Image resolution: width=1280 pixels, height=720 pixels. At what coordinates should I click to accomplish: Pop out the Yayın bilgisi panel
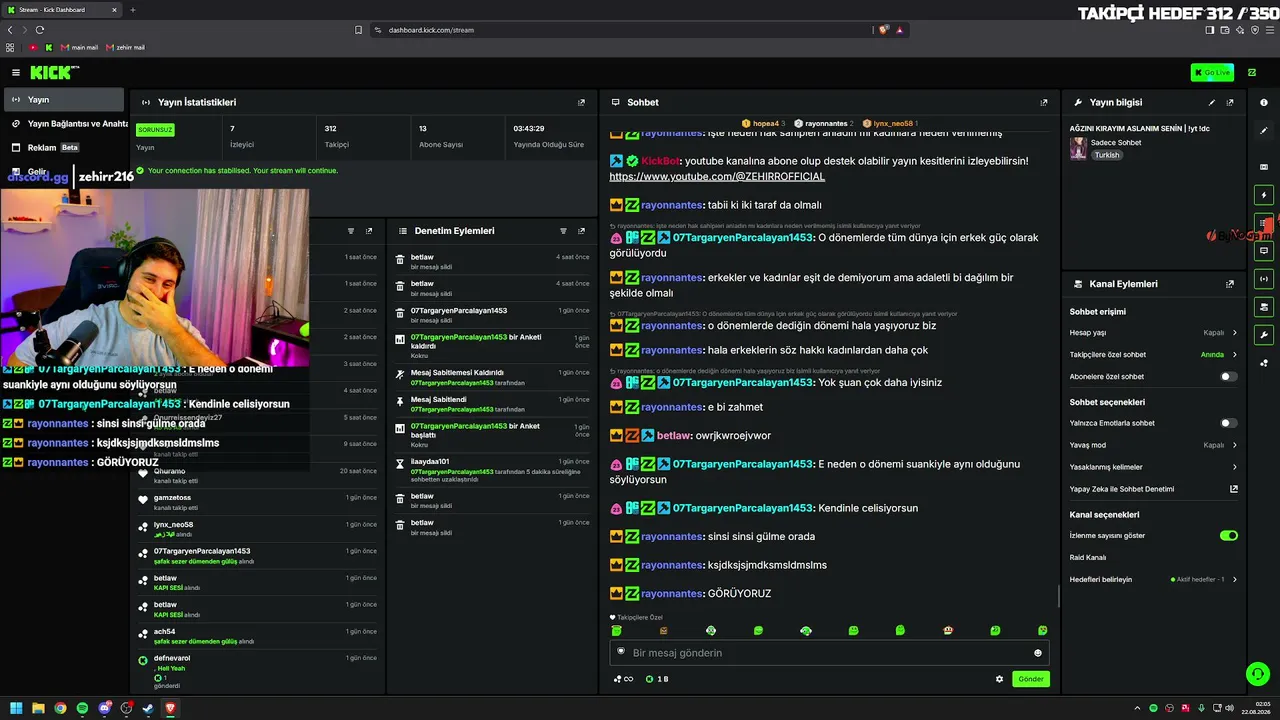(1230, 102)
